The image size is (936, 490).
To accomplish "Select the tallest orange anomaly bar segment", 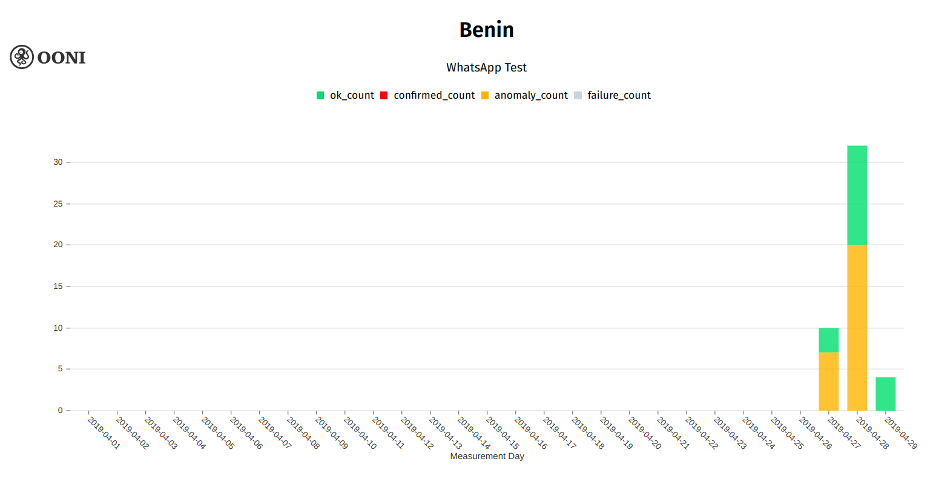I will pos(857,328).
